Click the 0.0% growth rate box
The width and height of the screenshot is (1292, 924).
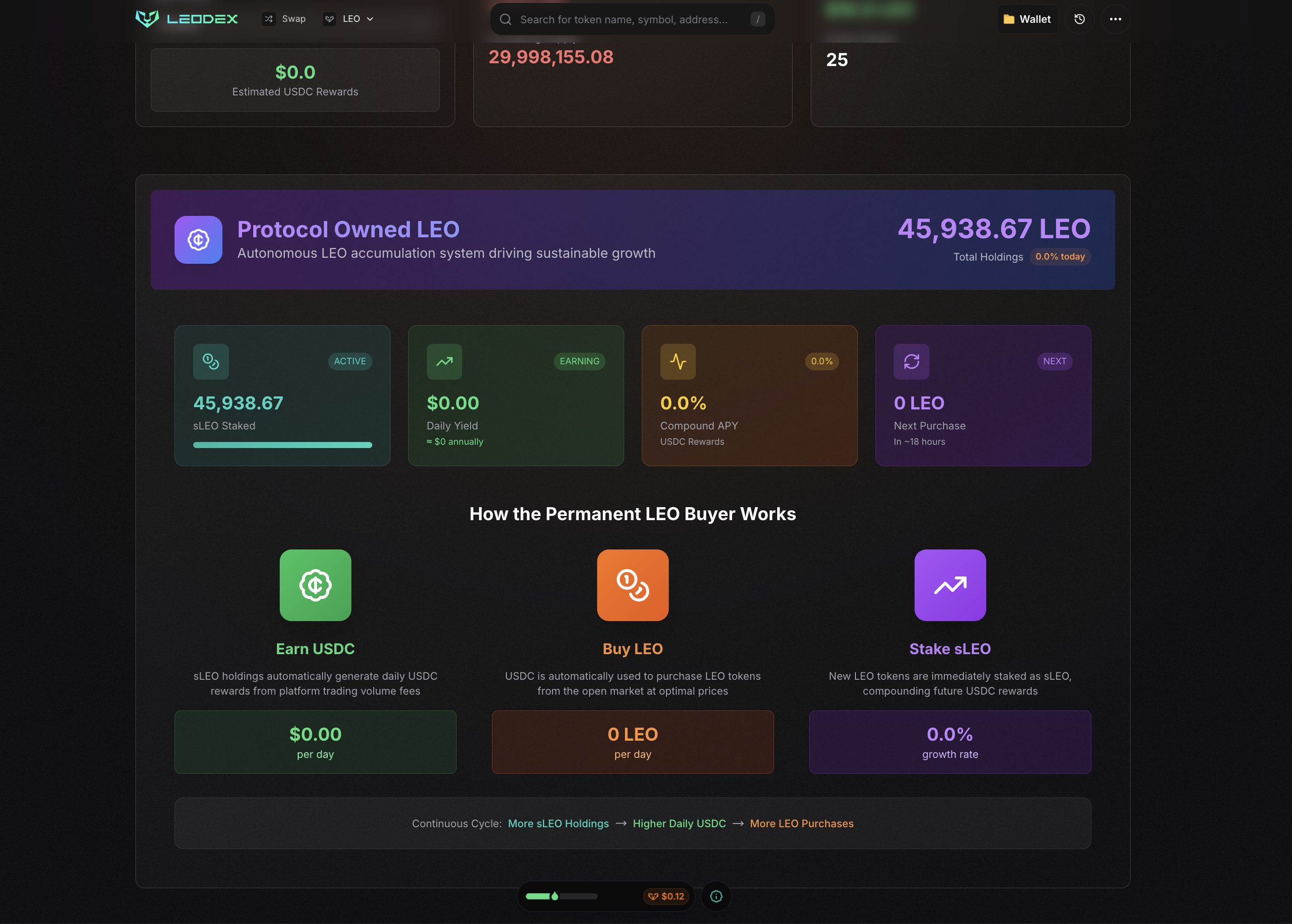tap(950, 742)
